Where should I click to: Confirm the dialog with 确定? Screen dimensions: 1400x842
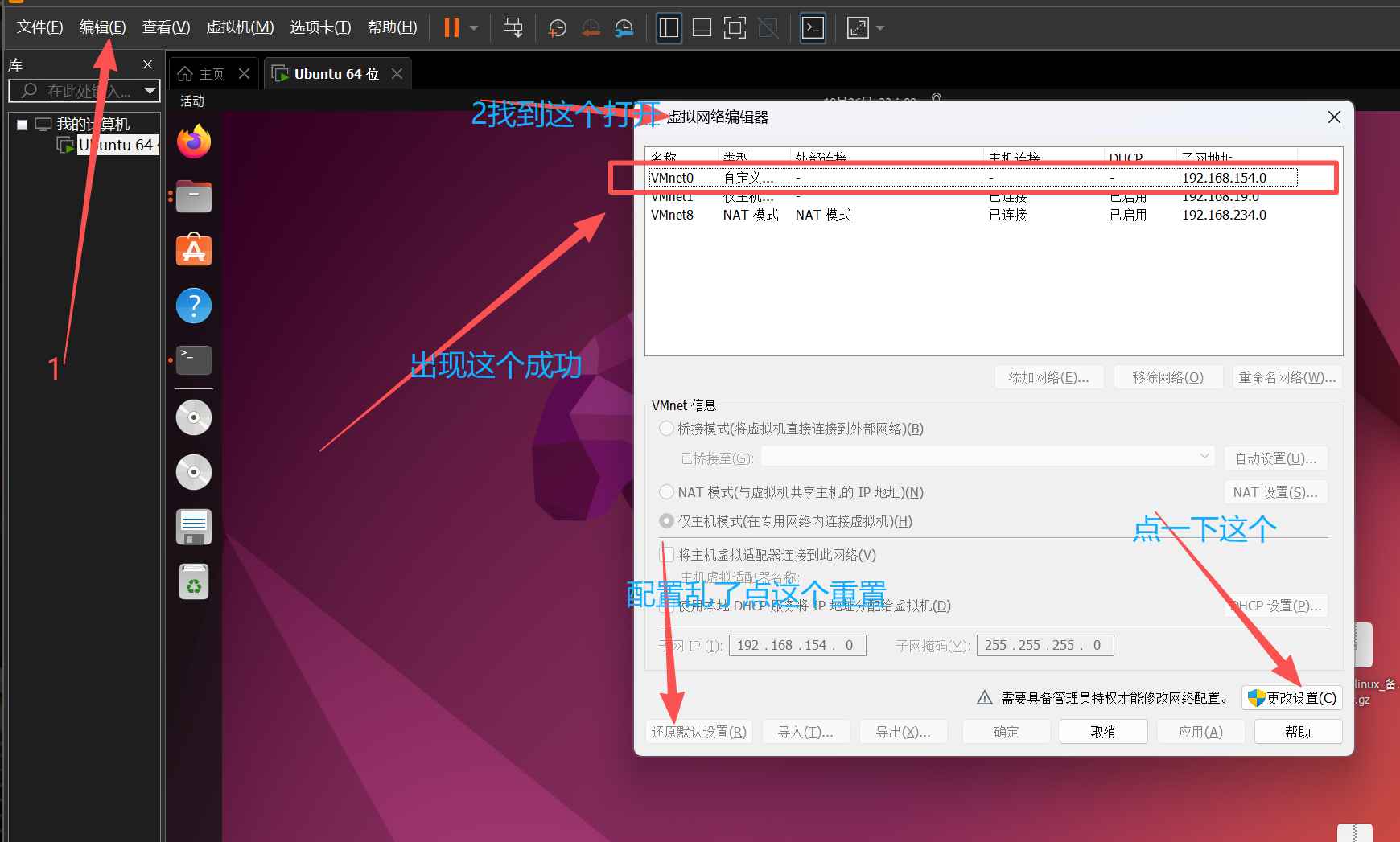coord(1006,732)
